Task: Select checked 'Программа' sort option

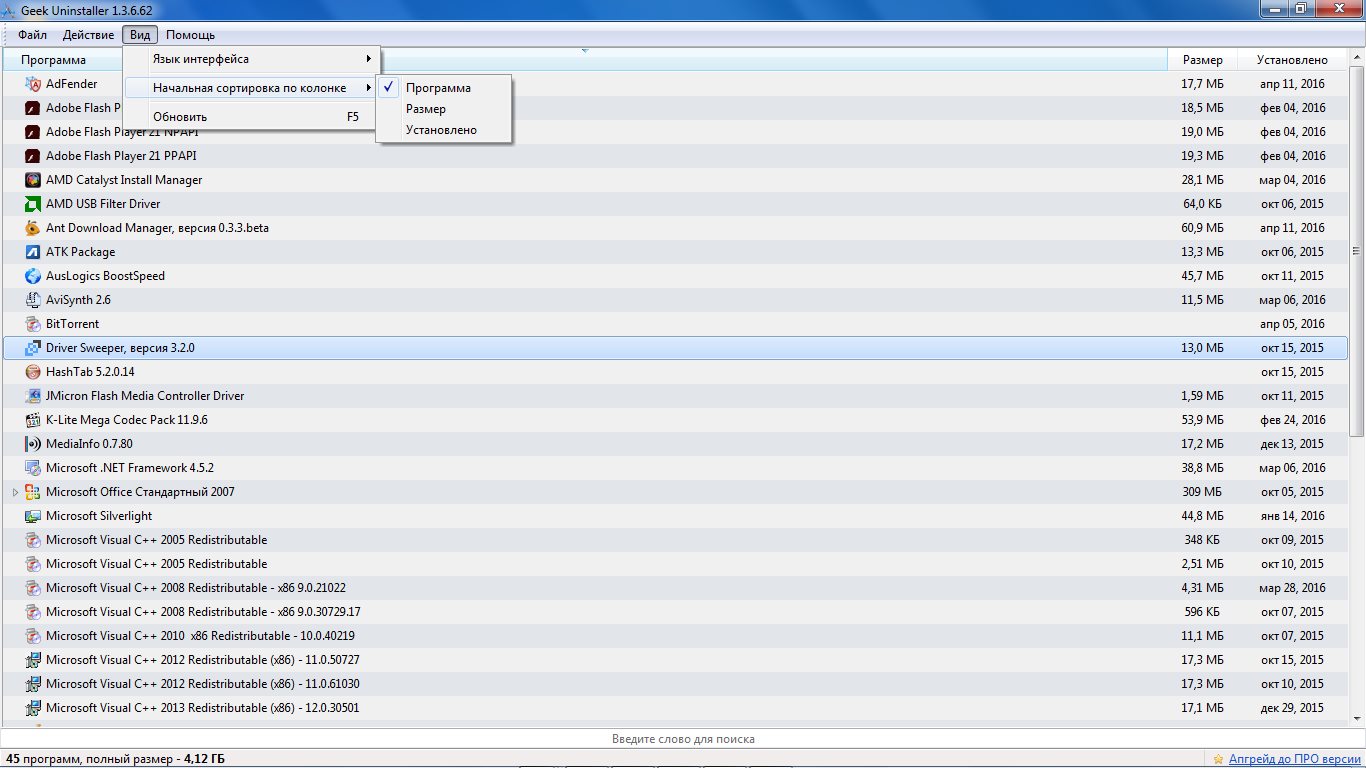Action: coord(438,88)
